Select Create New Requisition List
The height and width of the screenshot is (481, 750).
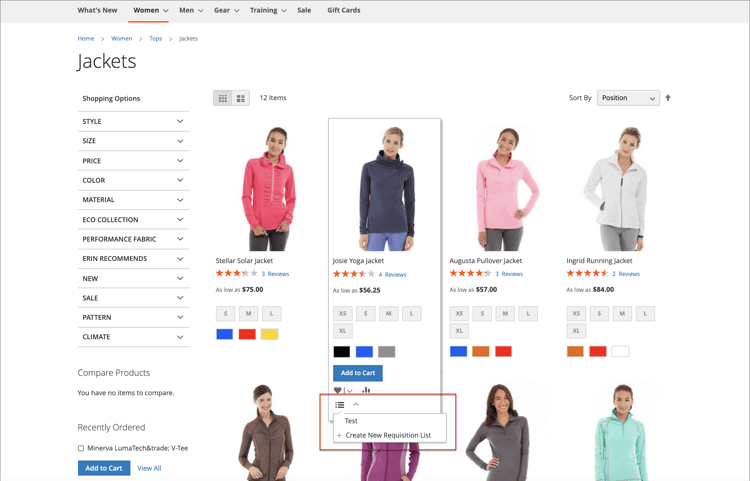[x=388, y=435]
